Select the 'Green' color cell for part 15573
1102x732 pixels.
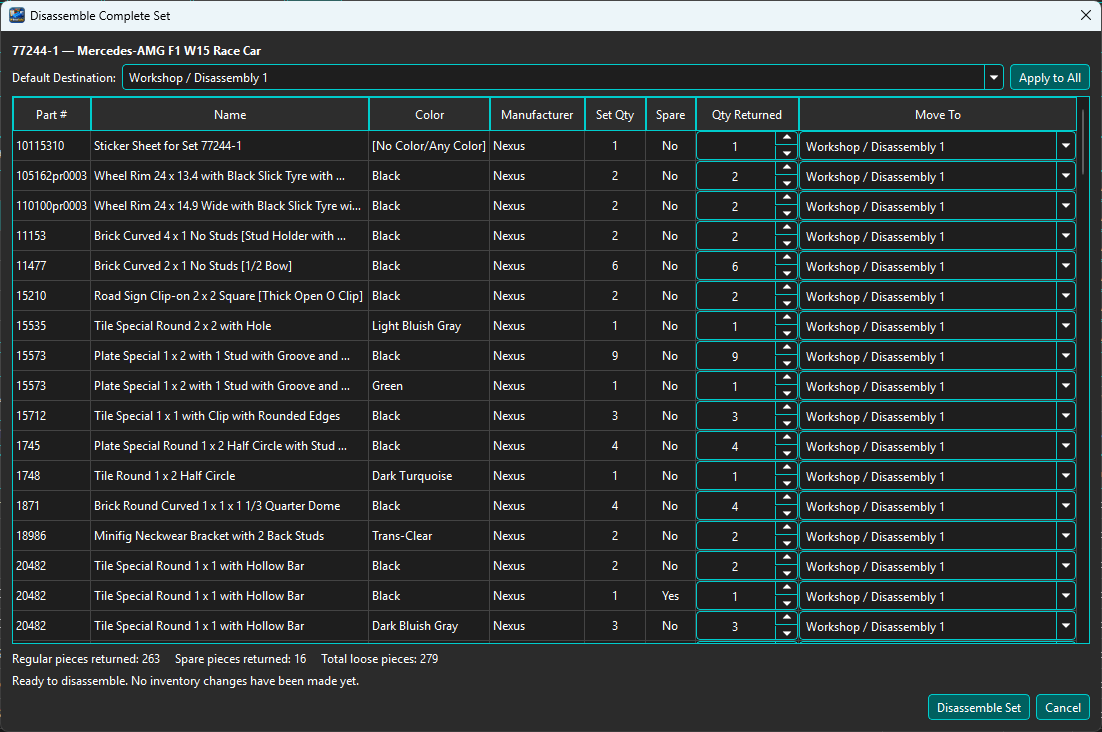click(429, 386)
